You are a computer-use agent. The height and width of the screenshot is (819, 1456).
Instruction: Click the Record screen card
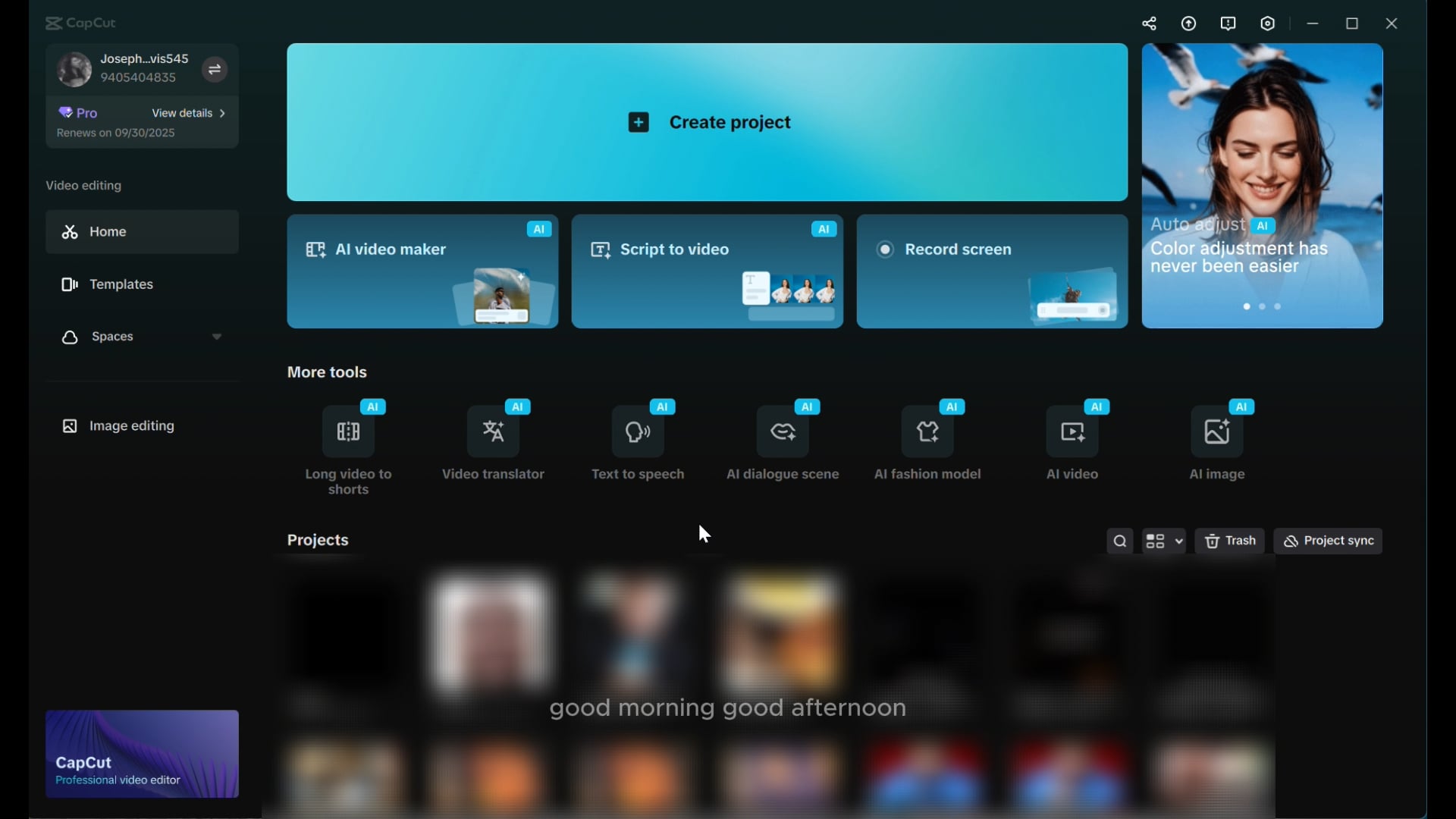[x=992, y=271]
